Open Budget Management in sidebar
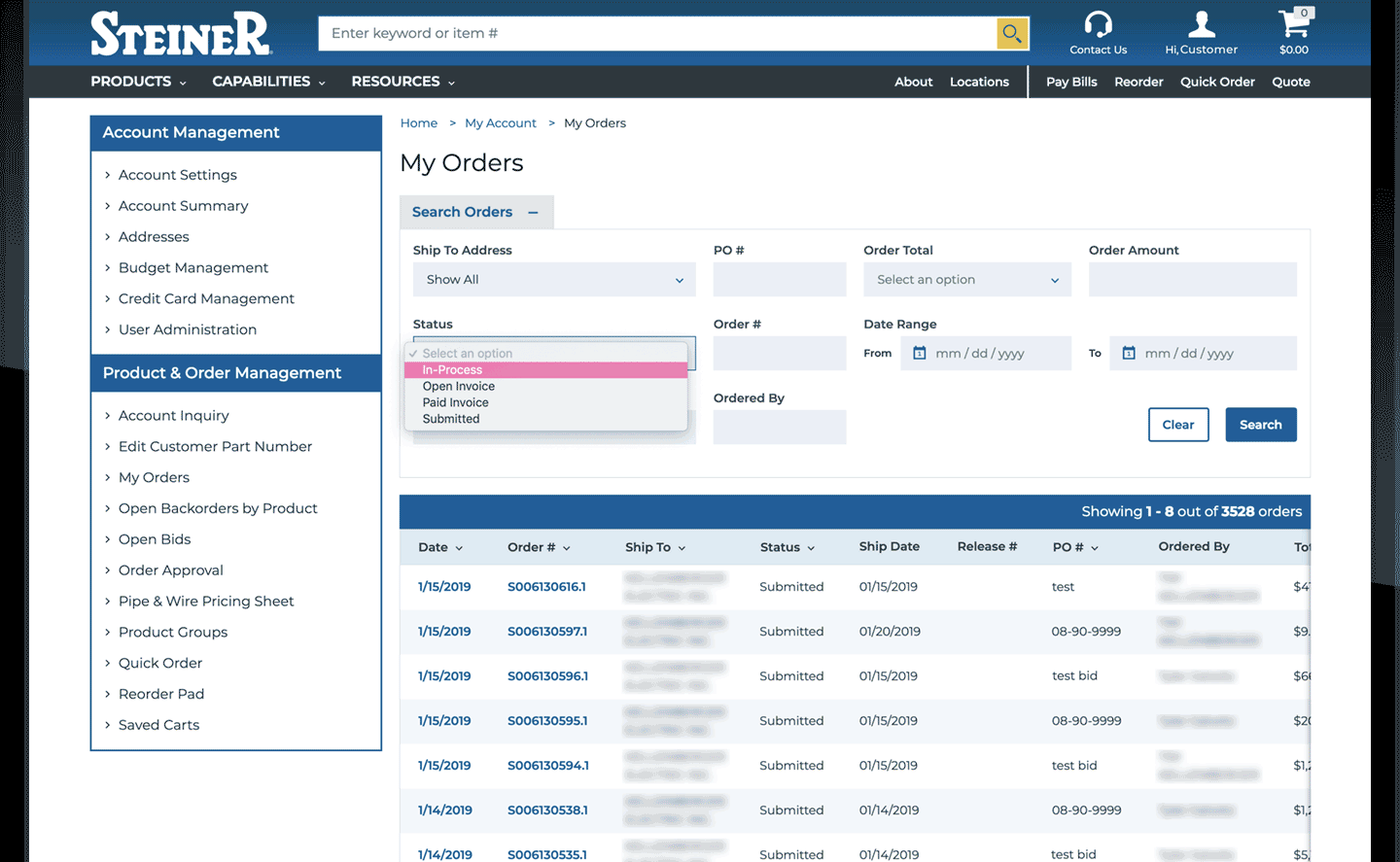This screenshot has width=1400, height=862. [193, 268]
